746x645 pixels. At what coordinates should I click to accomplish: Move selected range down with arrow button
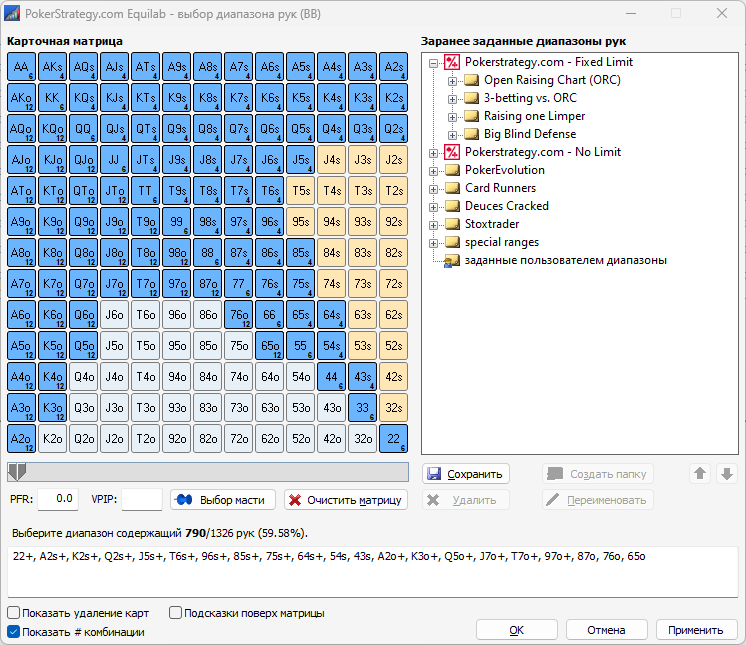[x=726, y=474]
